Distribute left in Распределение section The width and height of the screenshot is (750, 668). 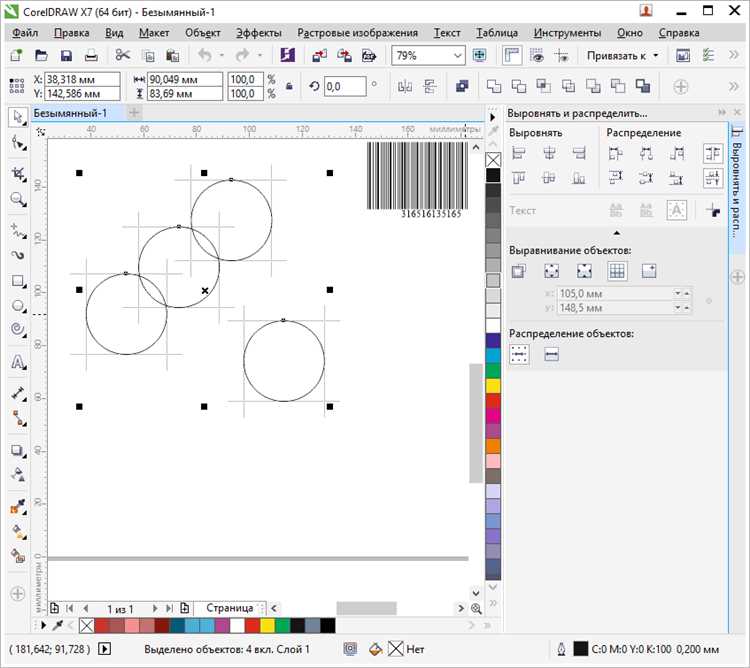(x=615, y=153)
